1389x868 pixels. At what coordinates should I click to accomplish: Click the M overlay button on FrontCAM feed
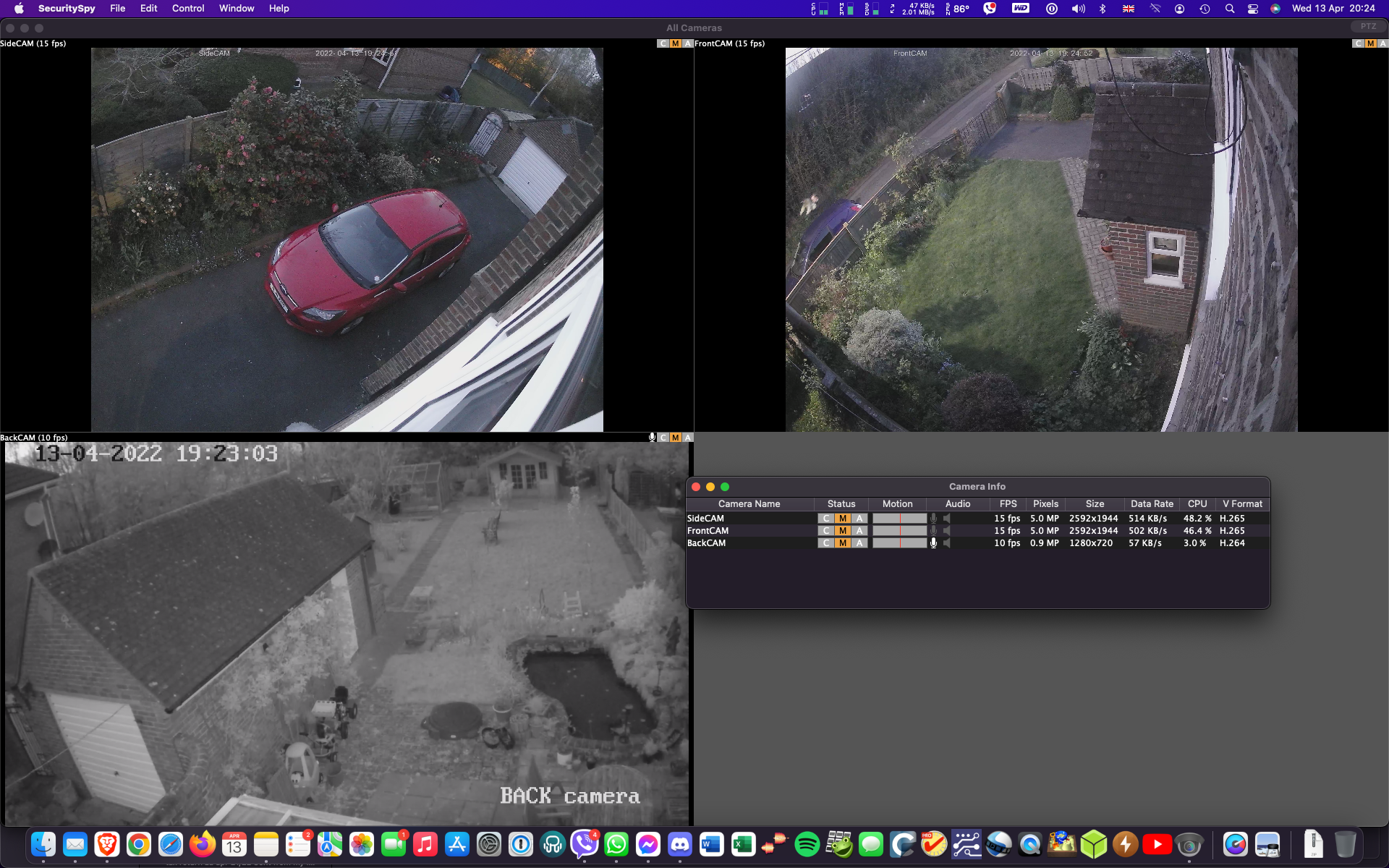pos(1371,43)
